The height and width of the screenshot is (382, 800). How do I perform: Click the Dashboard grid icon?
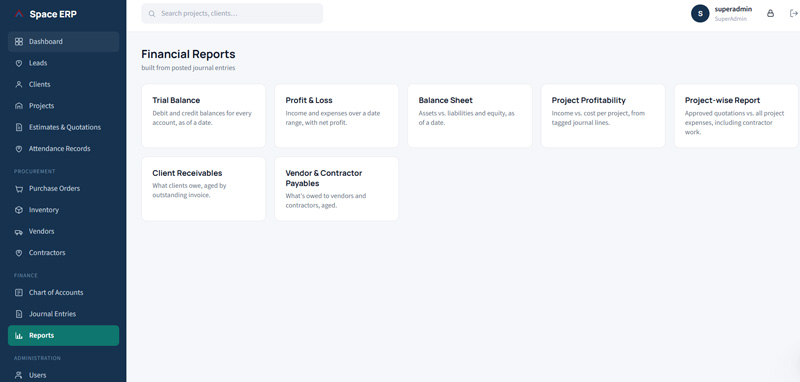pos(19,42)
